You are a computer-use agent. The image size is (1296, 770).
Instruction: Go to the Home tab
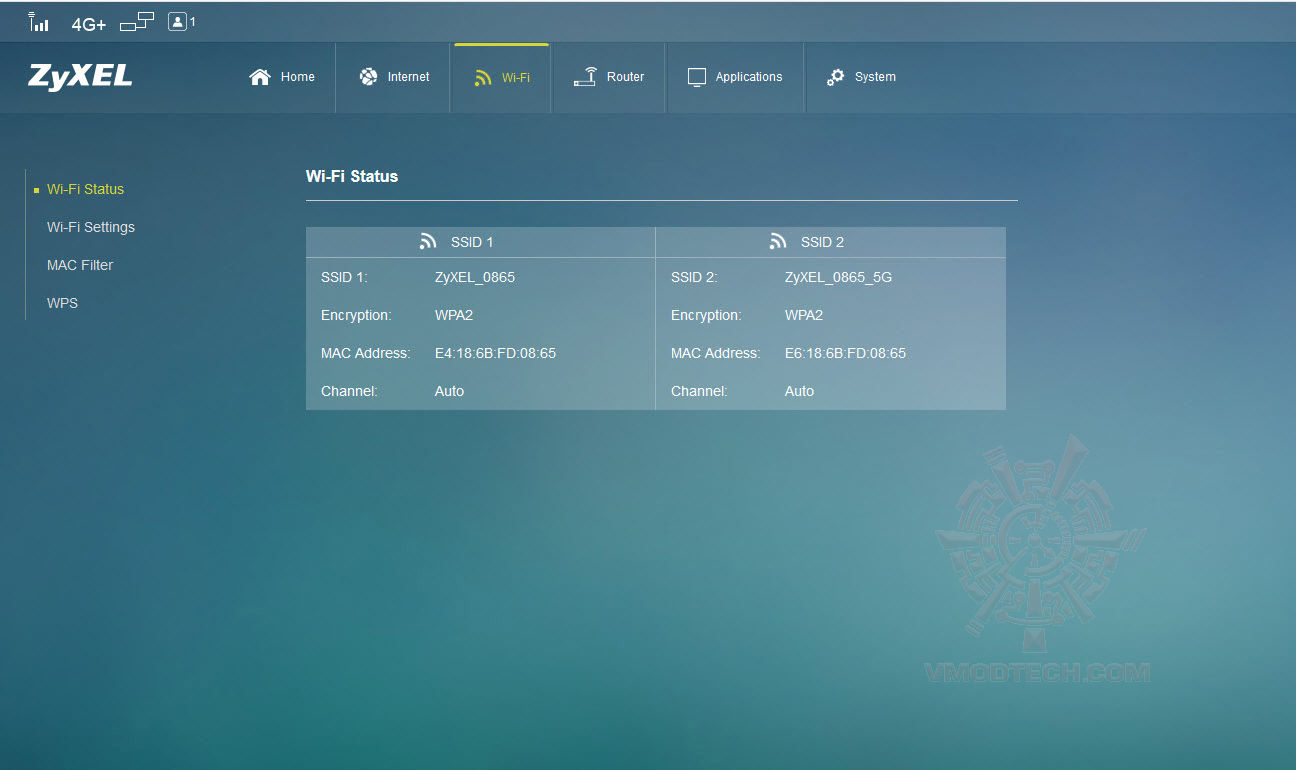(x=282, y=77)
